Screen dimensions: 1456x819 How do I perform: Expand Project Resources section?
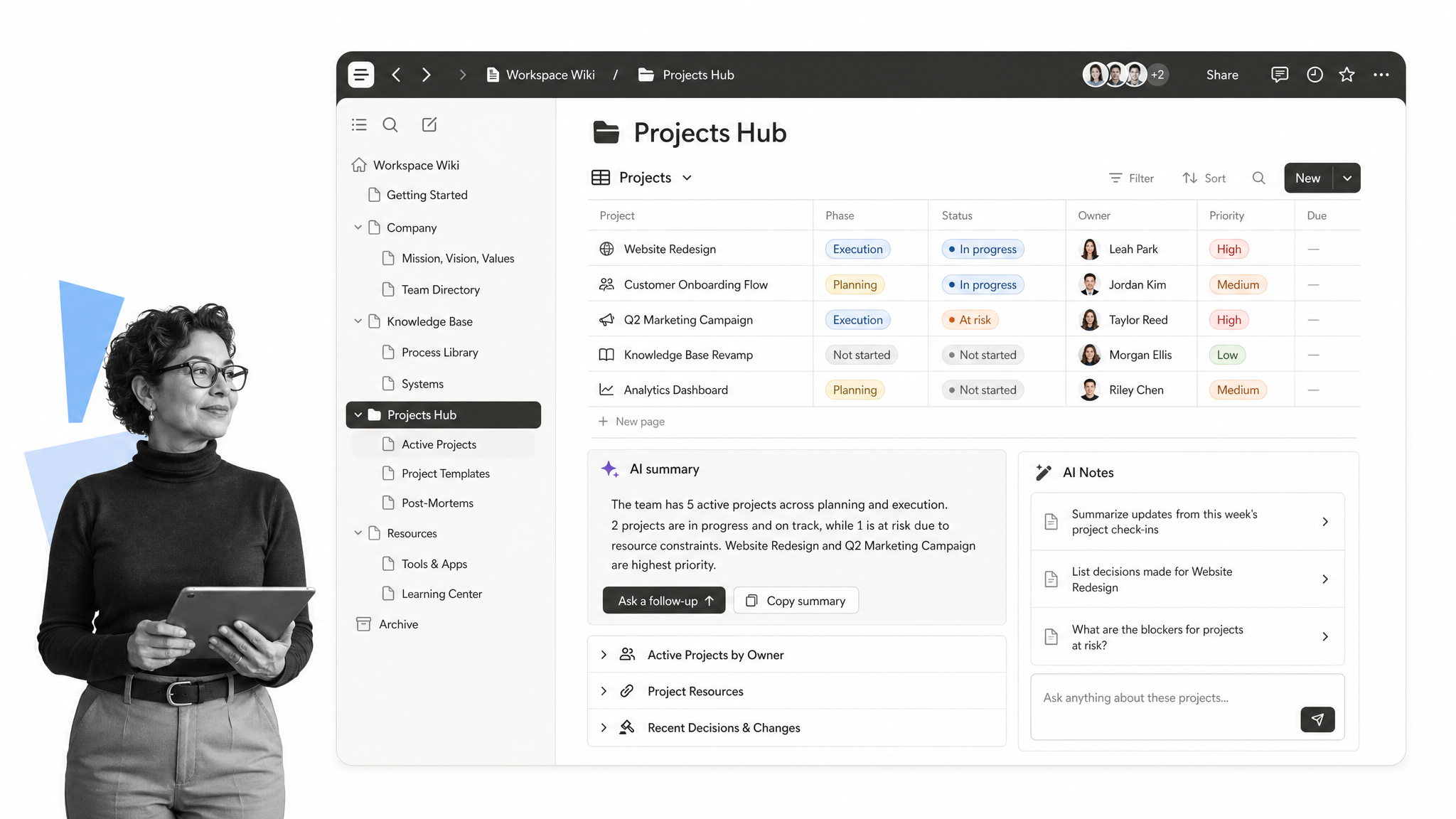[604, 691]
